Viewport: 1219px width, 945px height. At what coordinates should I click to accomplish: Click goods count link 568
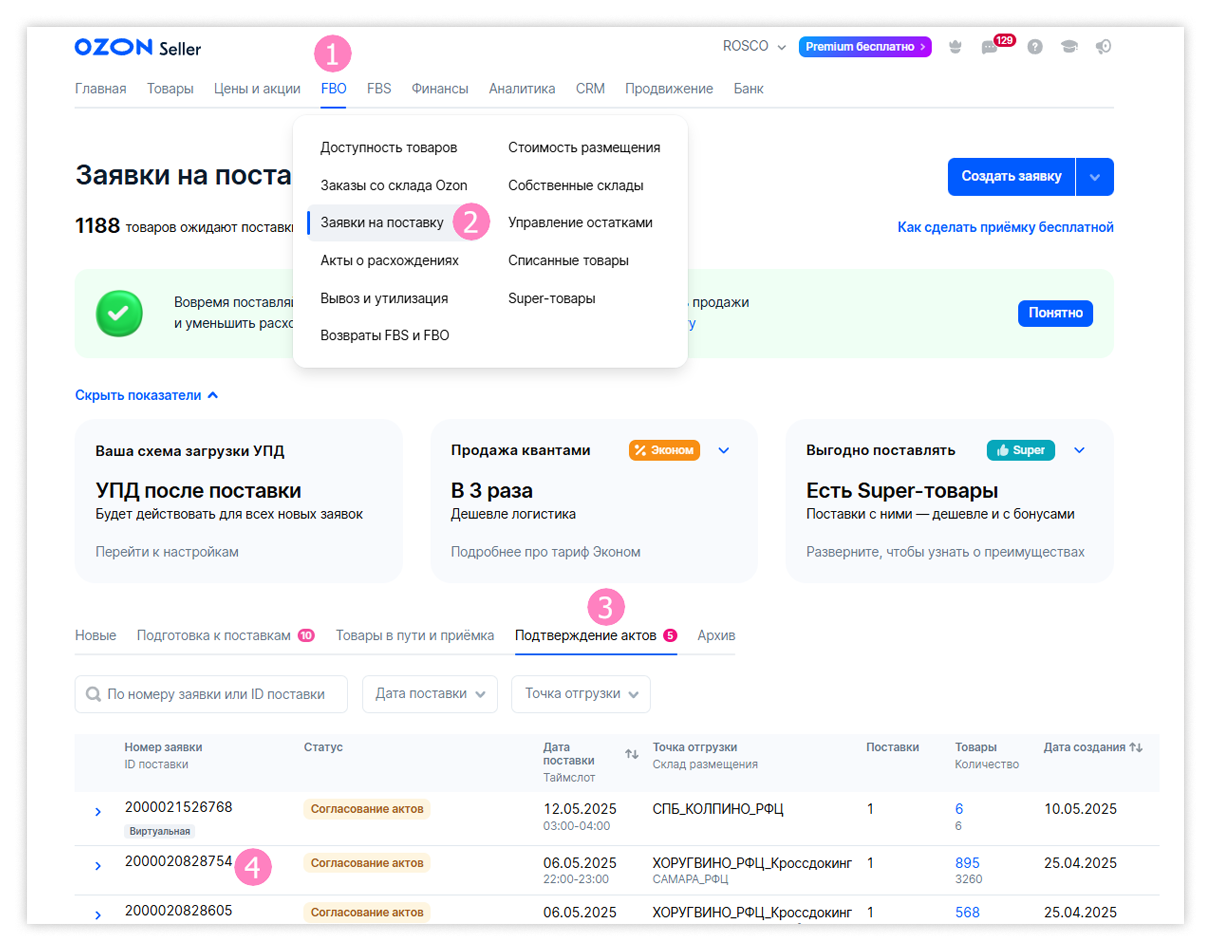coord(968,913)
